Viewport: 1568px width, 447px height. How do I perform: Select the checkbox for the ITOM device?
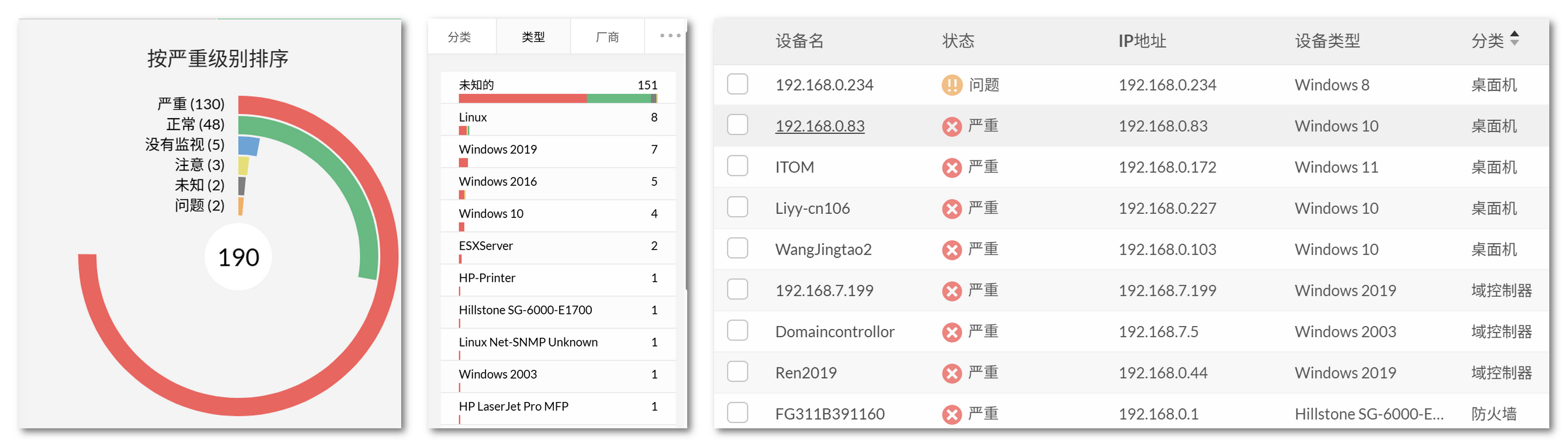[x=736, y=166]
